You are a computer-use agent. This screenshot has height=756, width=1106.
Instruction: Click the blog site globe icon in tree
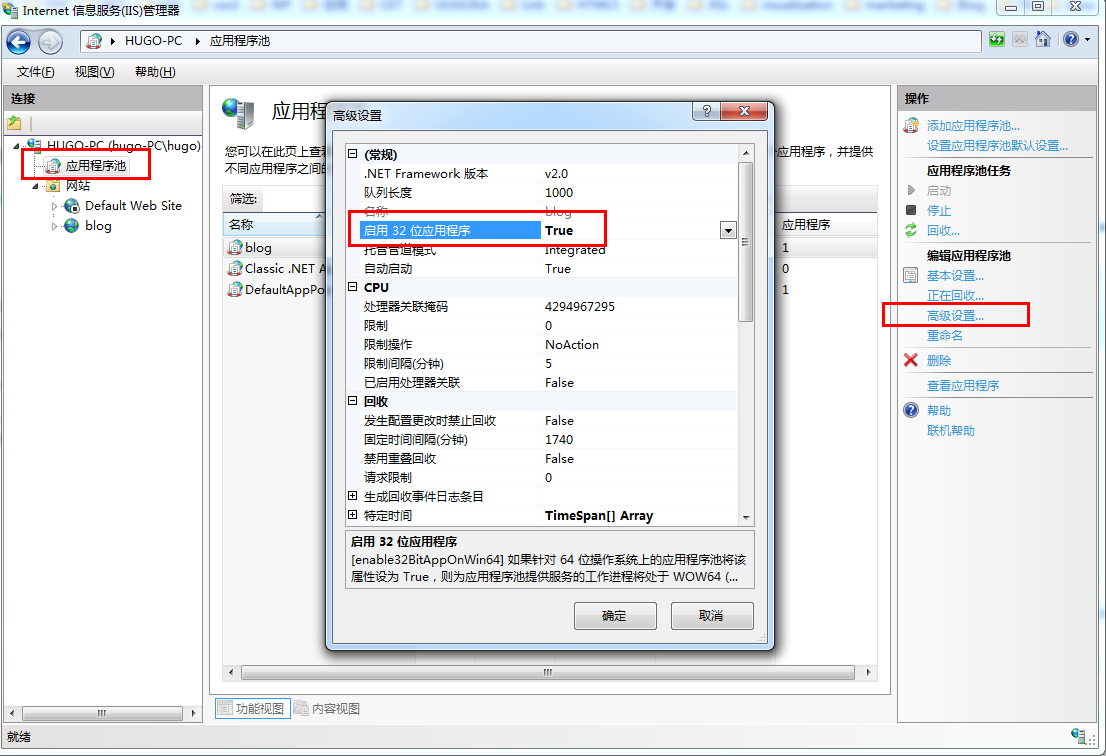(71, 226)
